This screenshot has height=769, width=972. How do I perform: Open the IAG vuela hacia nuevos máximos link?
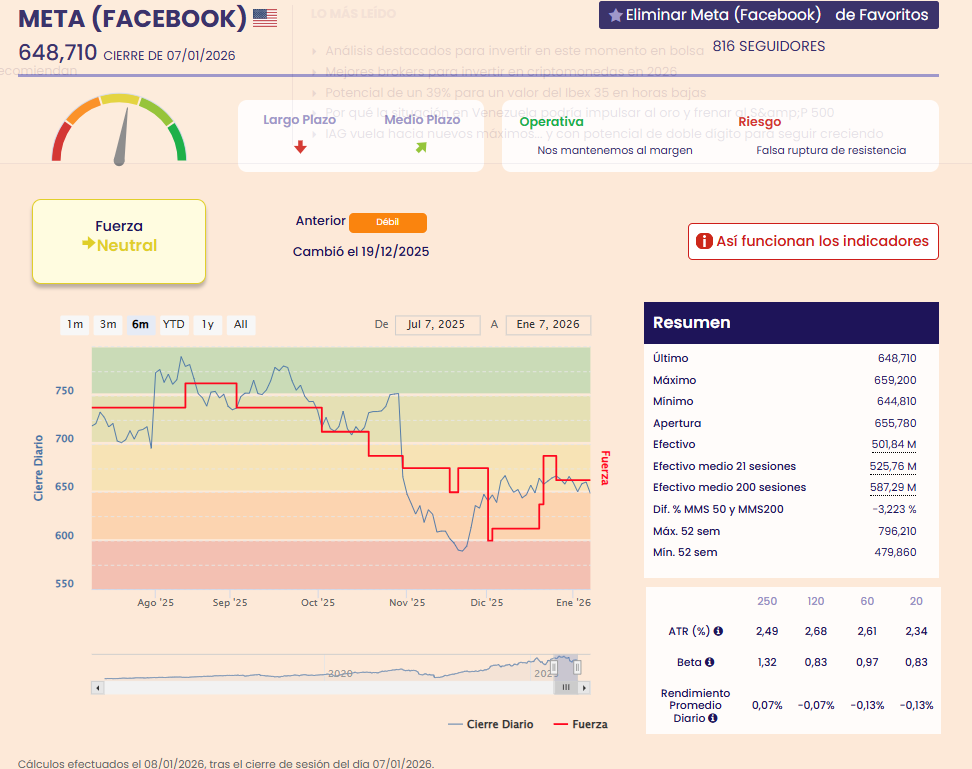coord(604,133)
